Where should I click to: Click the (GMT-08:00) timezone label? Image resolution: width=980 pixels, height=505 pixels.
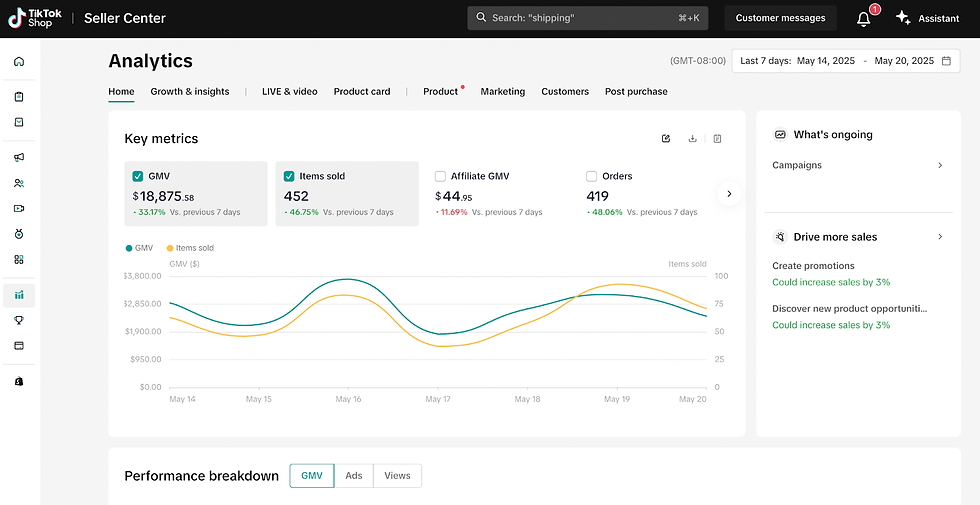click(698, 61)
